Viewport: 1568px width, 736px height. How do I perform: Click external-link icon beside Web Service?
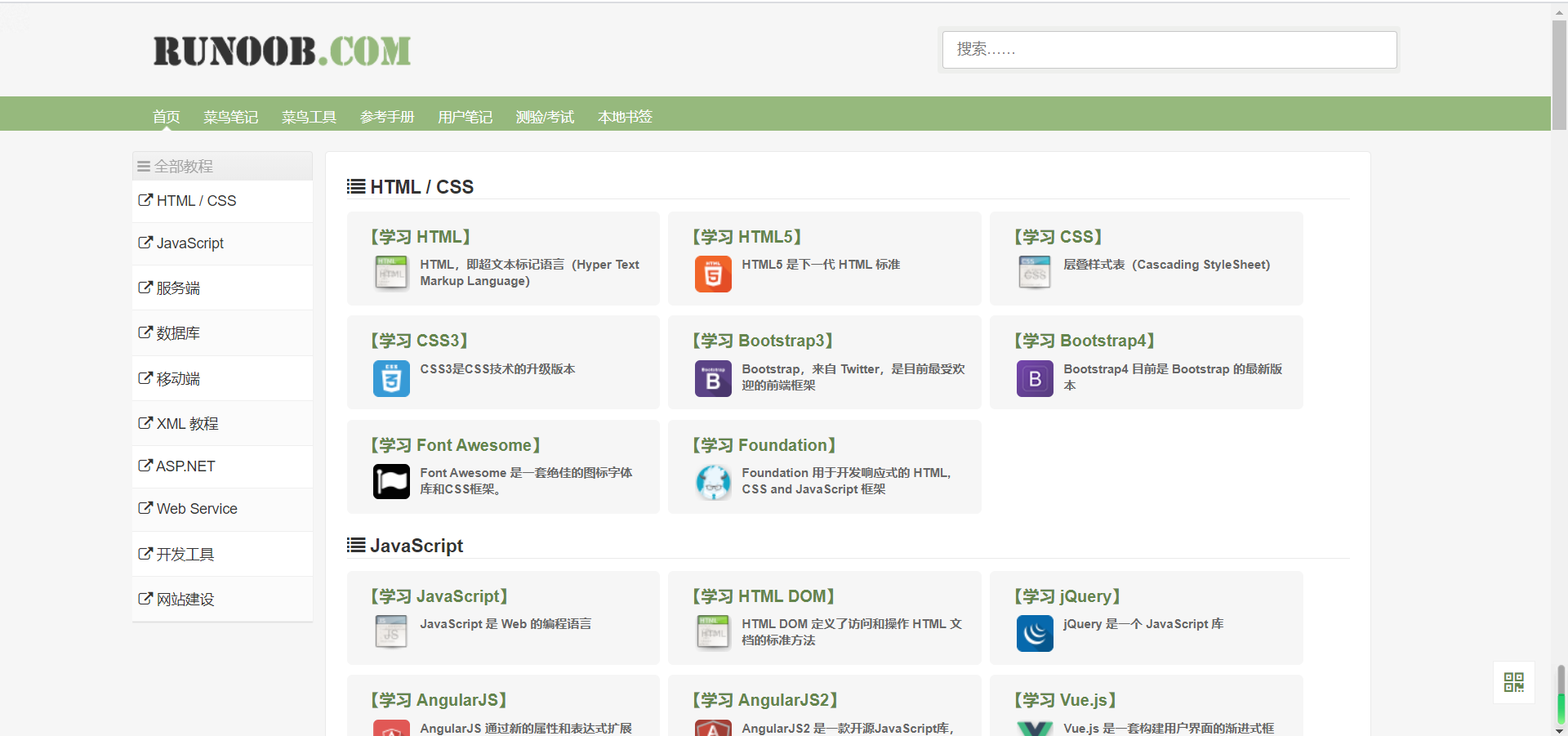(x=145, y=508)
